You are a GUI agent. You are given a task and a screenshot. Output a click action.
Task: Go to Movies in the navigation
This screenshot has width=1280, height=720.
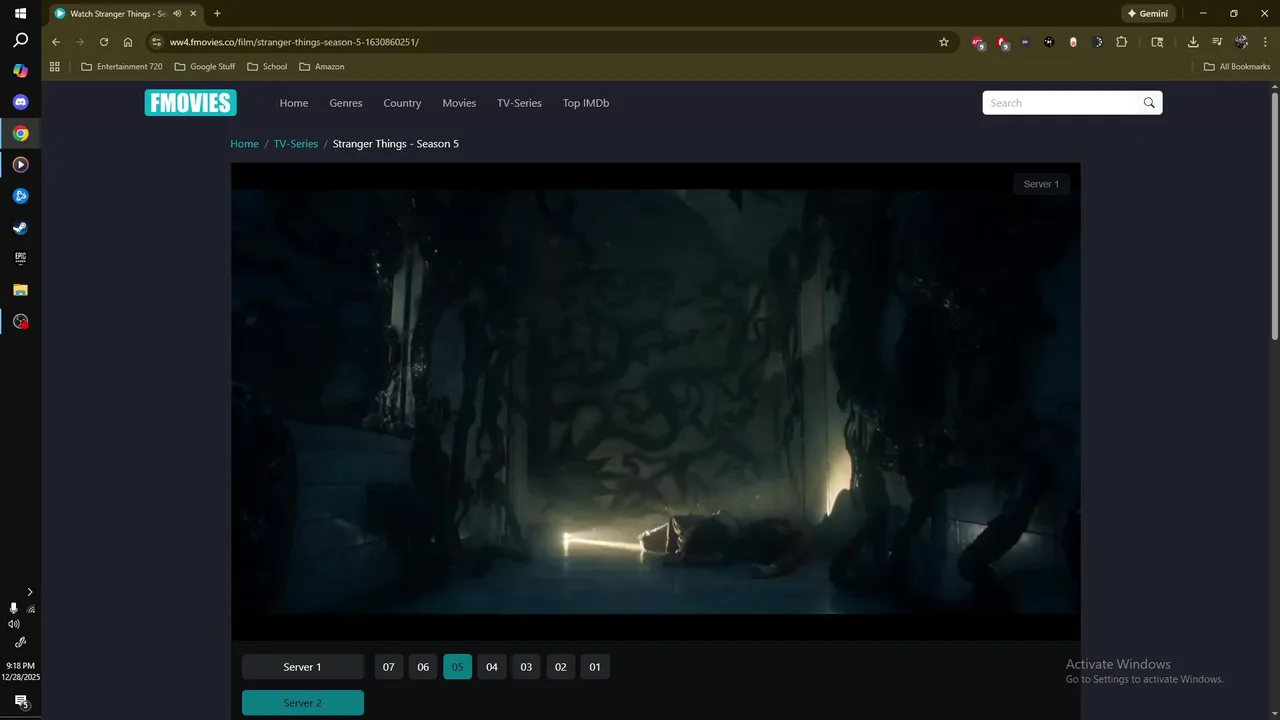pyautogui.click(x=459, y=103)
